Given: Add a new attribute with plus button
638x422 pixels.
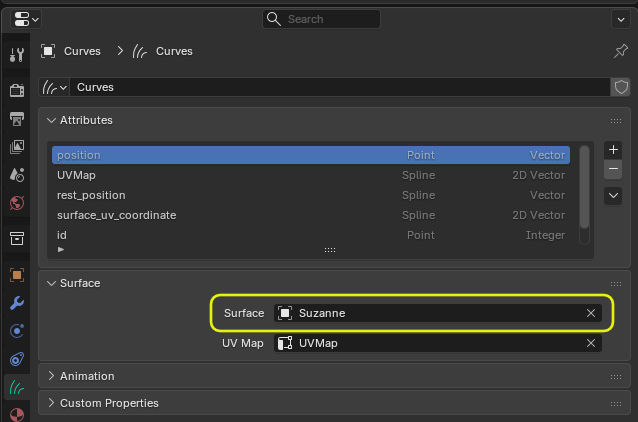Looking at the screenshot, I should click(614, 150).
